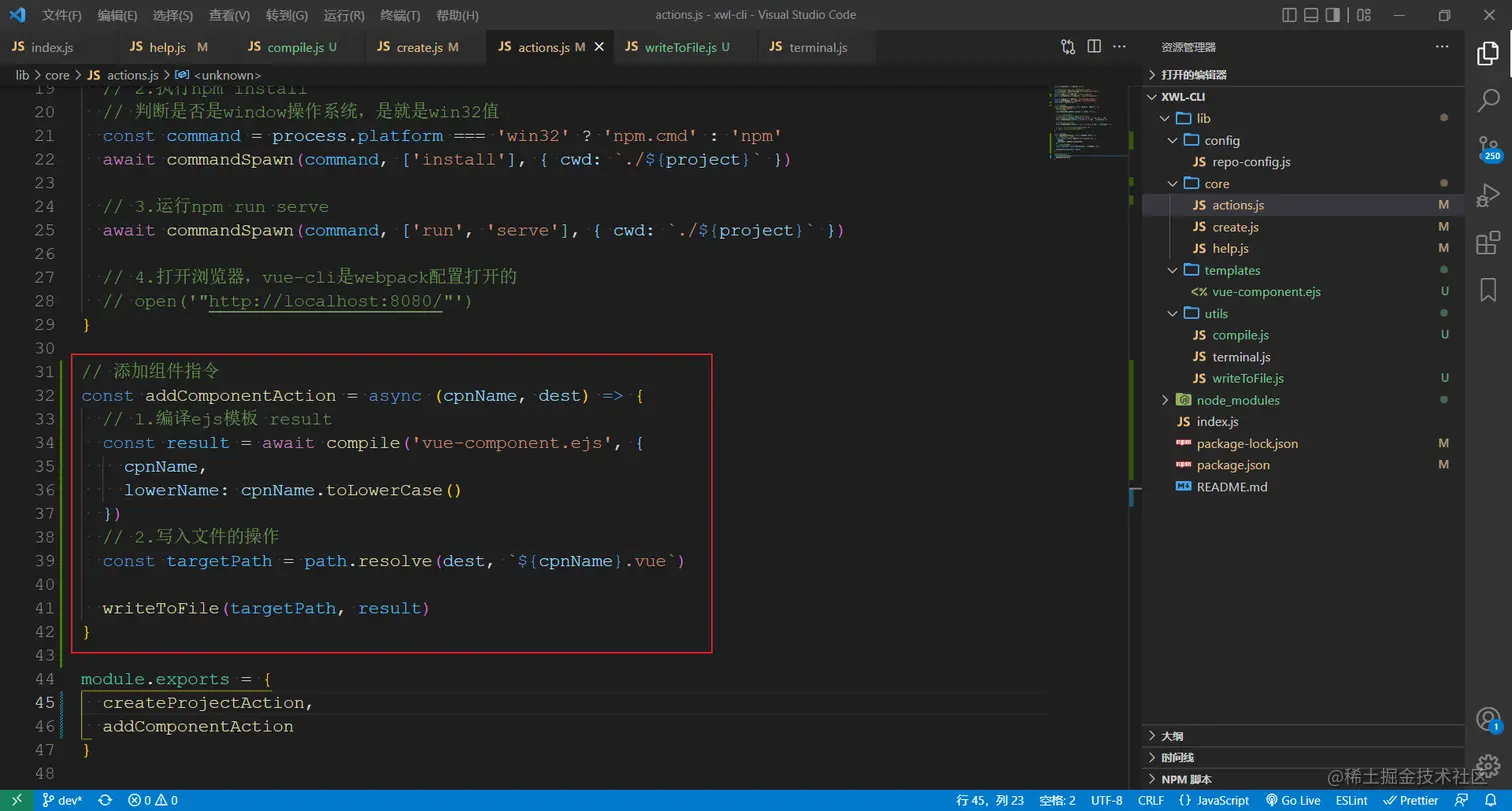Click the sync changes icon in status bar

(x=105, y=800)
